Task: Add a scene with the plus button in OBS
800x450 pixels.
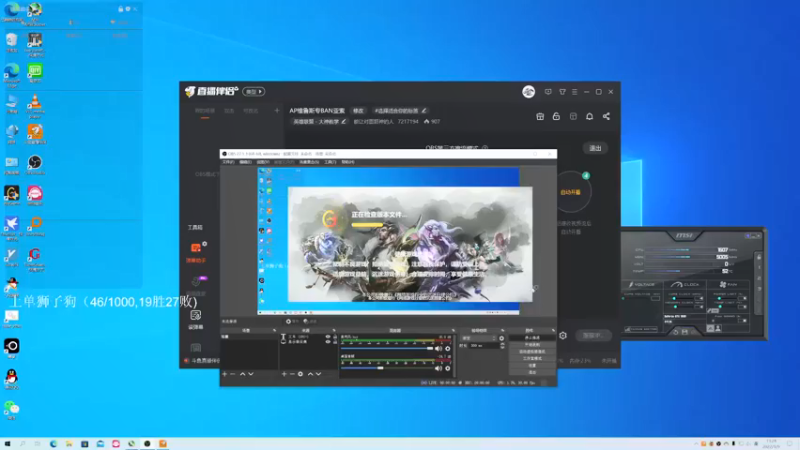Action: [x=224, y=374]
